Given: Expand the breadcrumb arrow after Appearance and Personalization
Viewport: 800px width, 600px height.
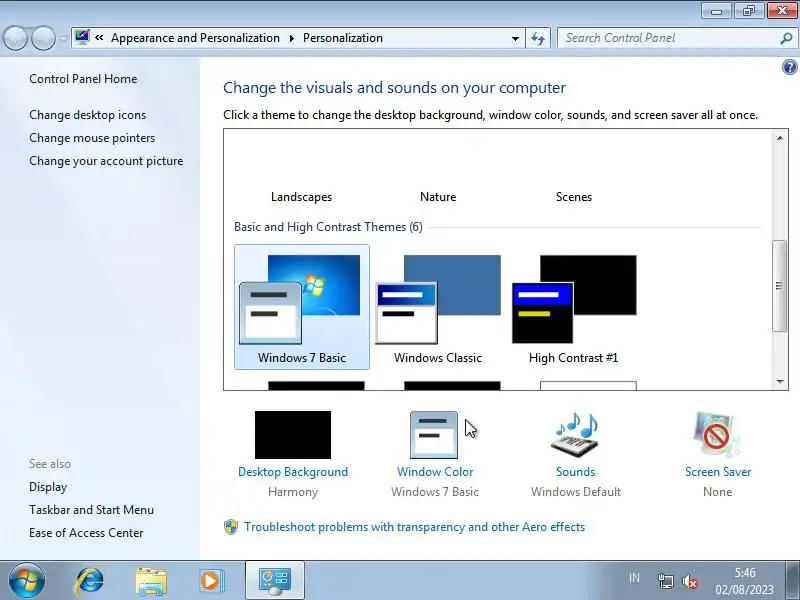Looking at the screenshot, I should [x=291, y=38].
